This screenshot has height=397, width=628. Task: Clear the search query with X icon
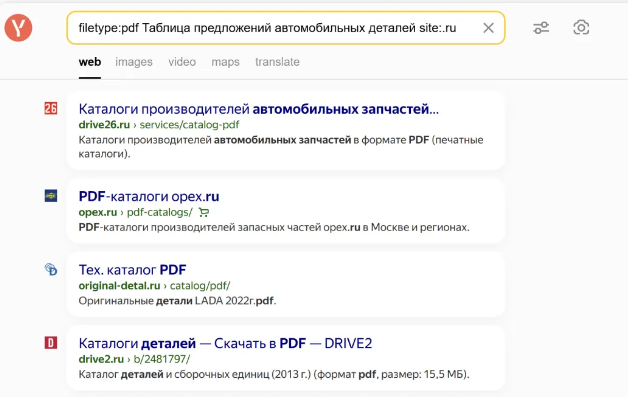[x=488, y=28]
